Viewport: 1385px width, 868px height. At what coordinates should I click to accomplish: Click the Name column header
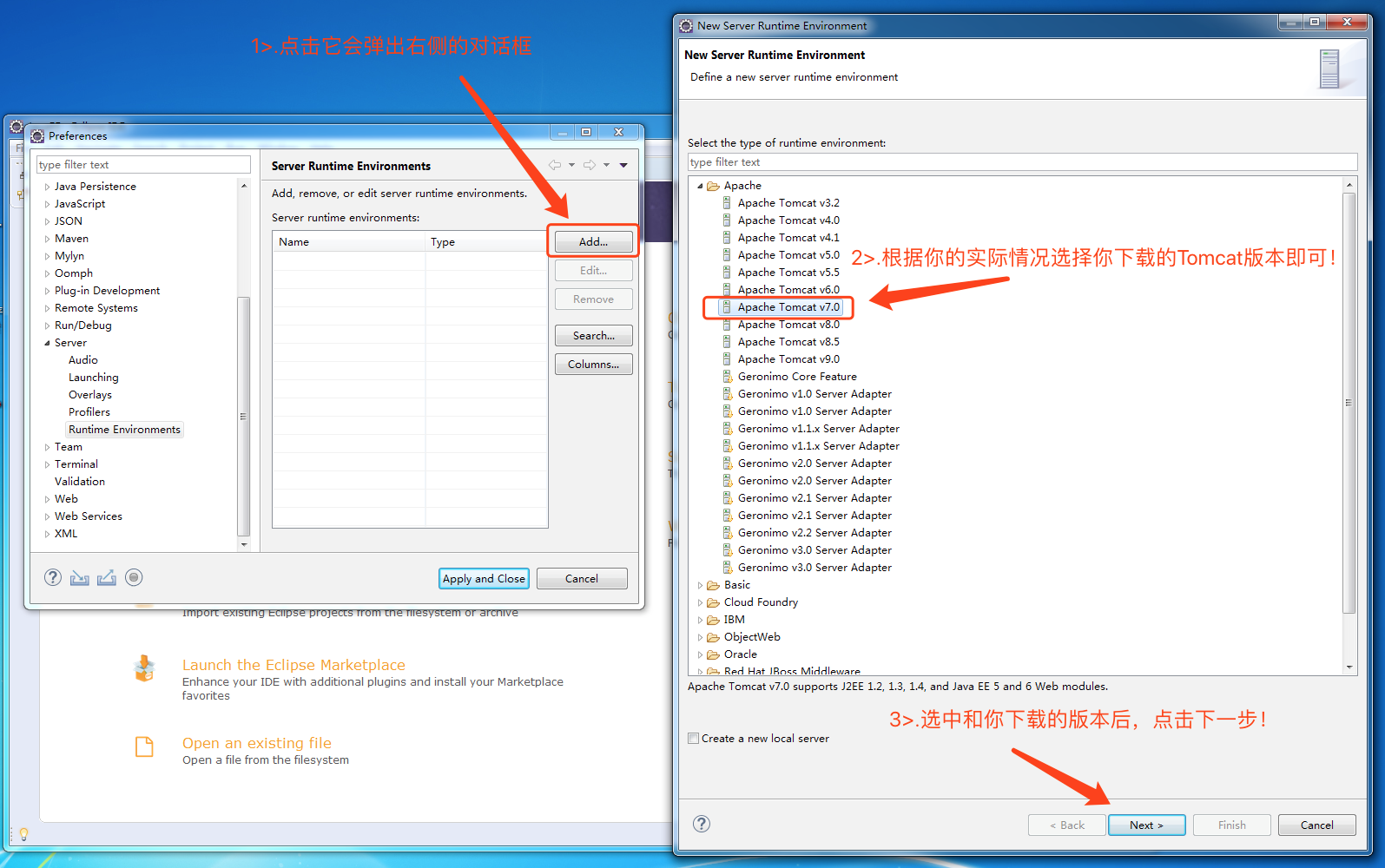(349, 242)
